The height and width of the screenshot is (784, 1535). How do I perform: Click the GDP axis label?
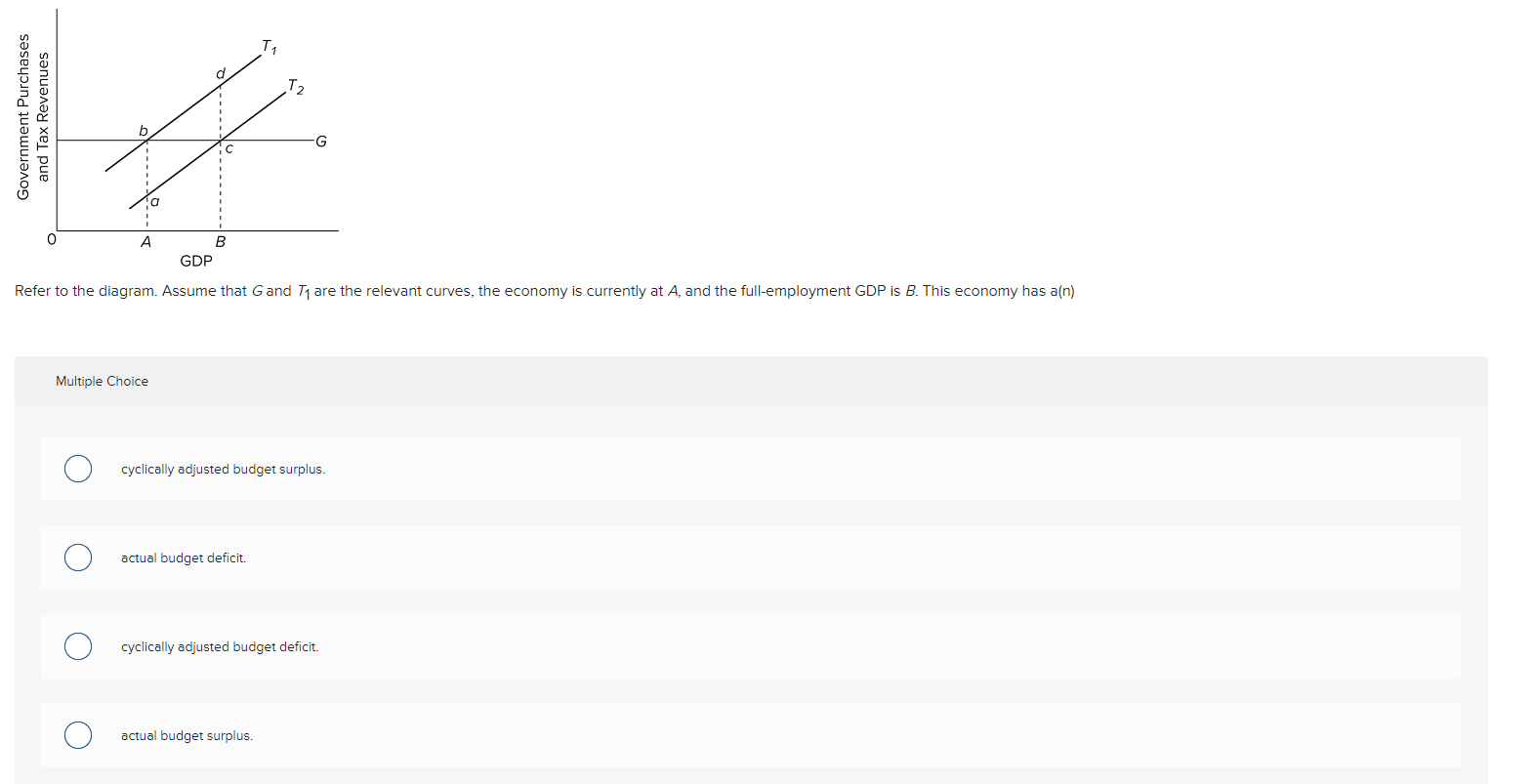197,261
